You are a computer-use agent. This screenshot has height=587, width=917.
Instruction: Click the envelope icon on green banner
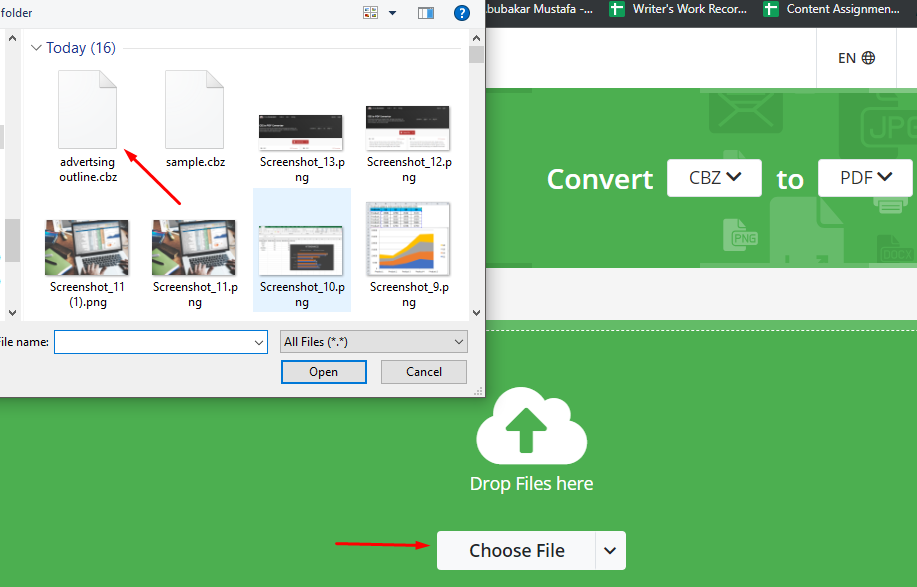point(745,113)
